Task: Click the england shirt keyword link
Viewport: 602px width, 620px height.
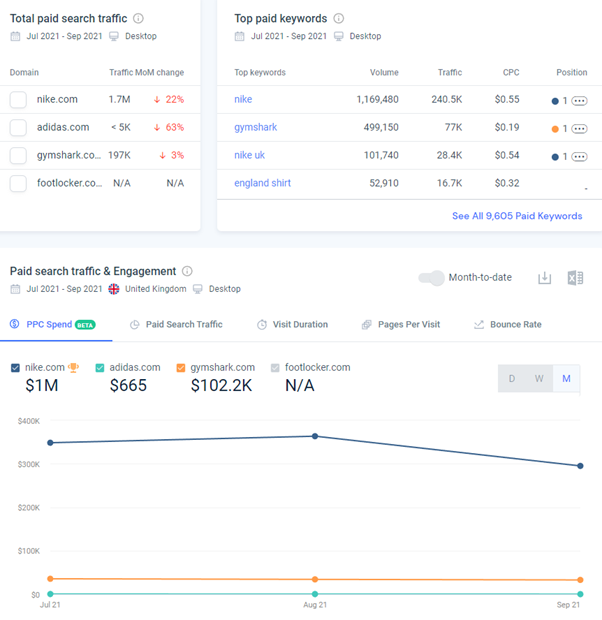Action: point(262,183)
